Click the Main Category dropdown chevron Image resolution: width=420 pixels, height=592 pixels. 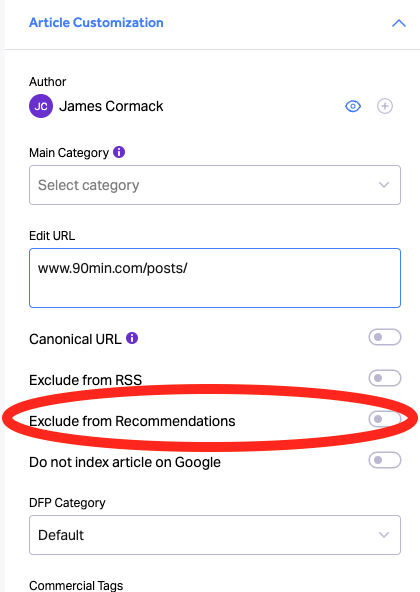384,185
